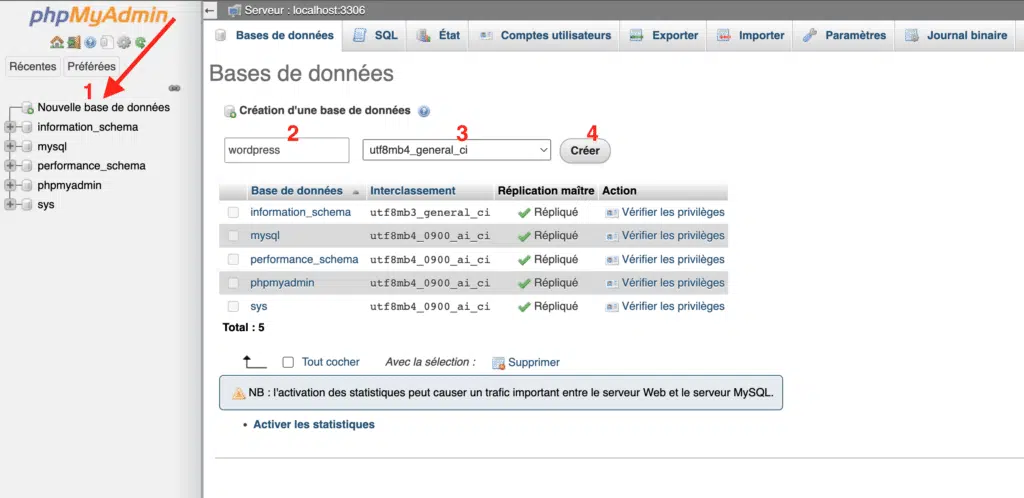Follow the Activer les statistiques link

point(314,424)
